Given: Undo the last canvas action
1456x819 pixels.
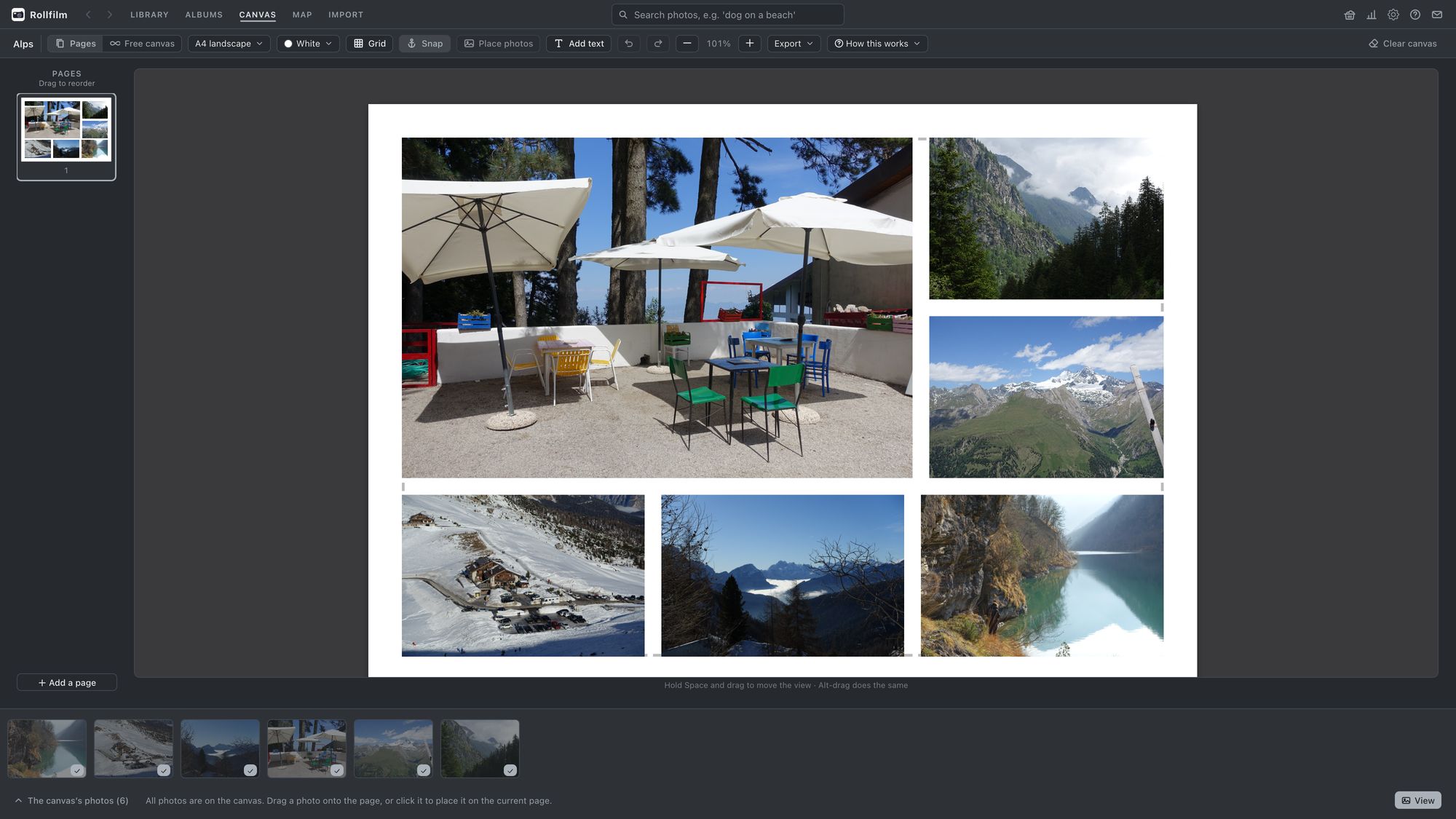Looking at the screenshot, I should click(629, 44).
